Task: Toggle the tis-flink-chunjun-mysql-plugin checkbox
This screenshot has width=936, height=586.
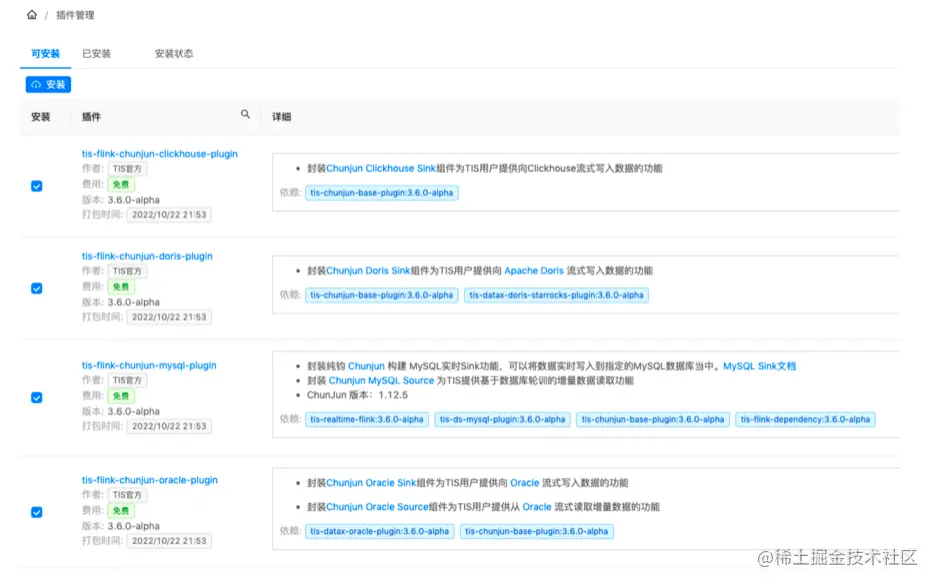Action: tap(37, 397)
